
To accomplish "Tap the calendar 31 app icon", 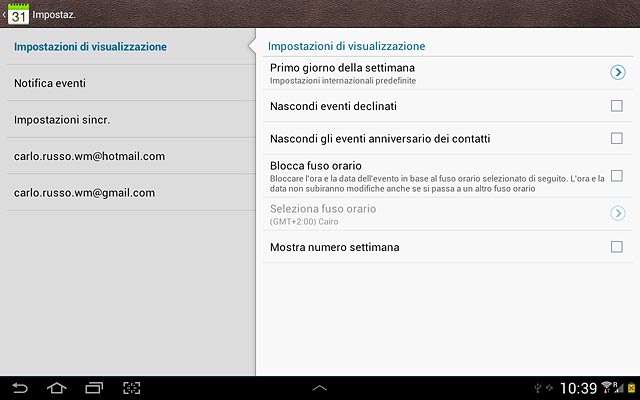I will (x=18, y=14).
